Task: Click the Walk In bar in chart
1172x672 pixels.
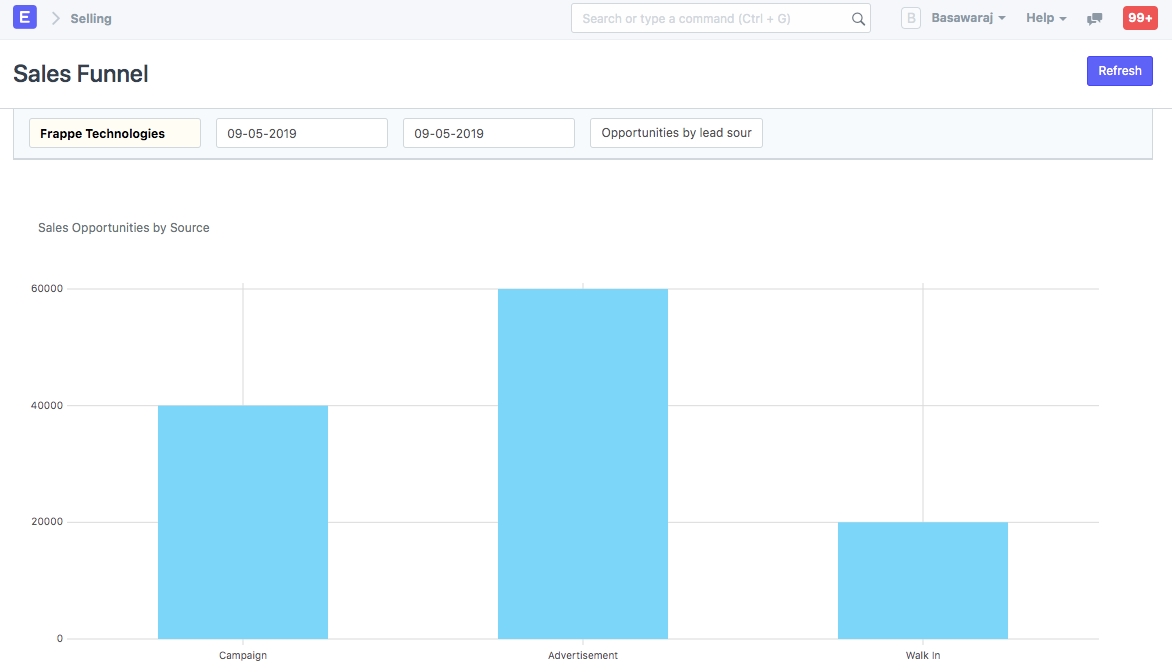Action: 922,580
